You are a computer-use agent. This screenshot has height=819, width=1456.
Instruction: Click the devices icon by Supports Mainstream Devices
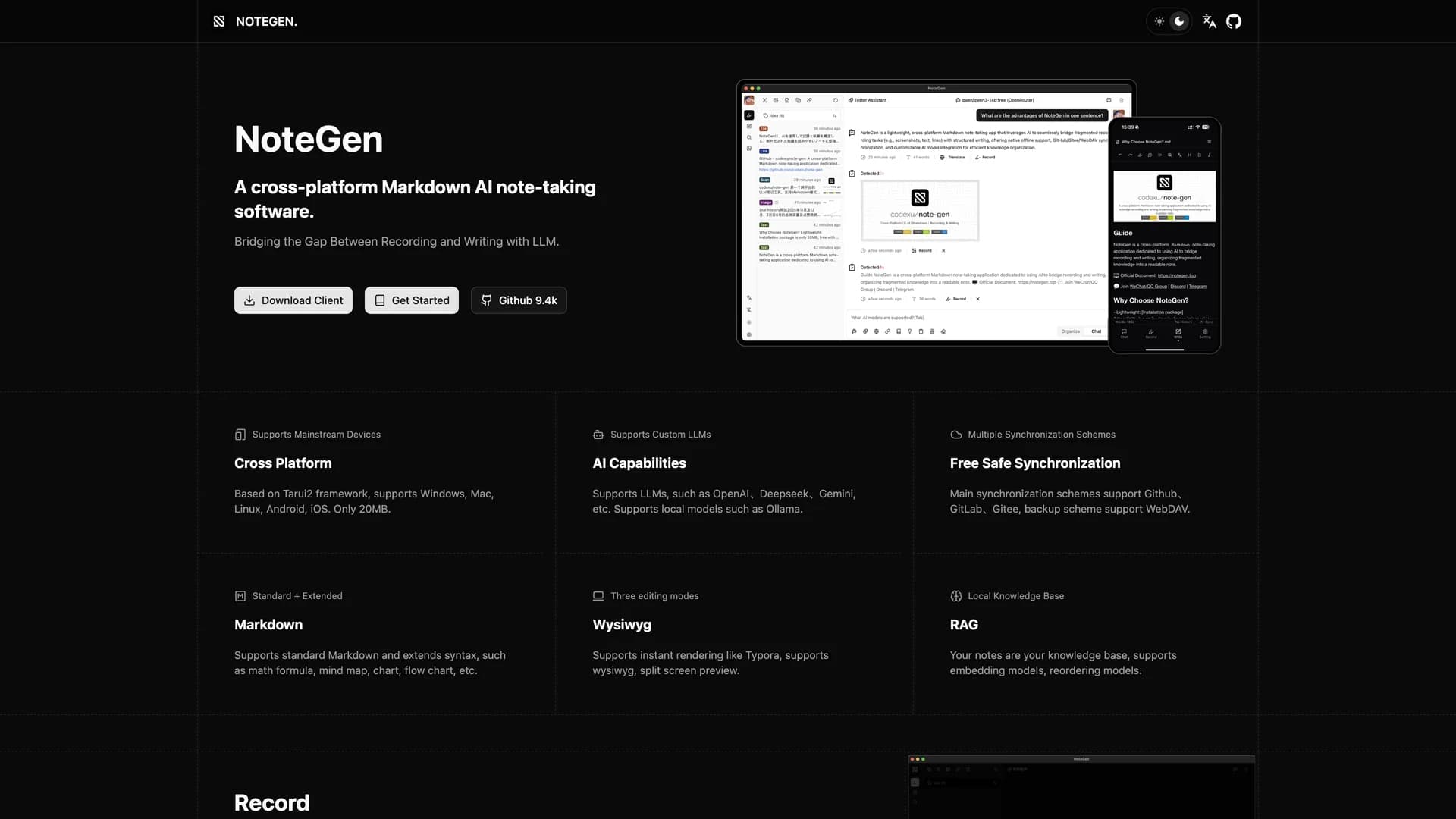(x=240, y=435)
